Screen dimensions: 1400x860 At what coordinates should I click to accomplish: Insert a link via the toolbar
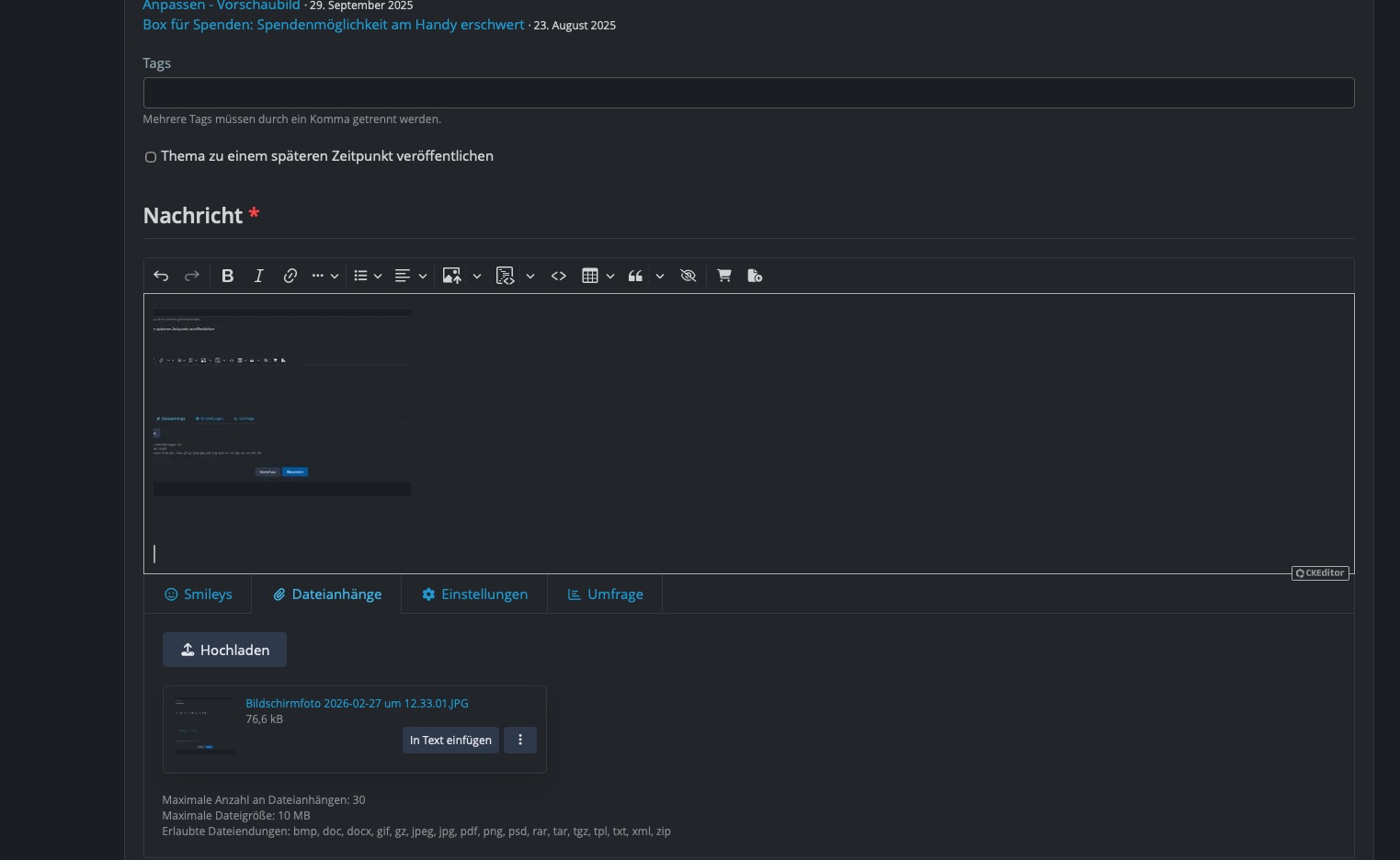click(290, 276)
